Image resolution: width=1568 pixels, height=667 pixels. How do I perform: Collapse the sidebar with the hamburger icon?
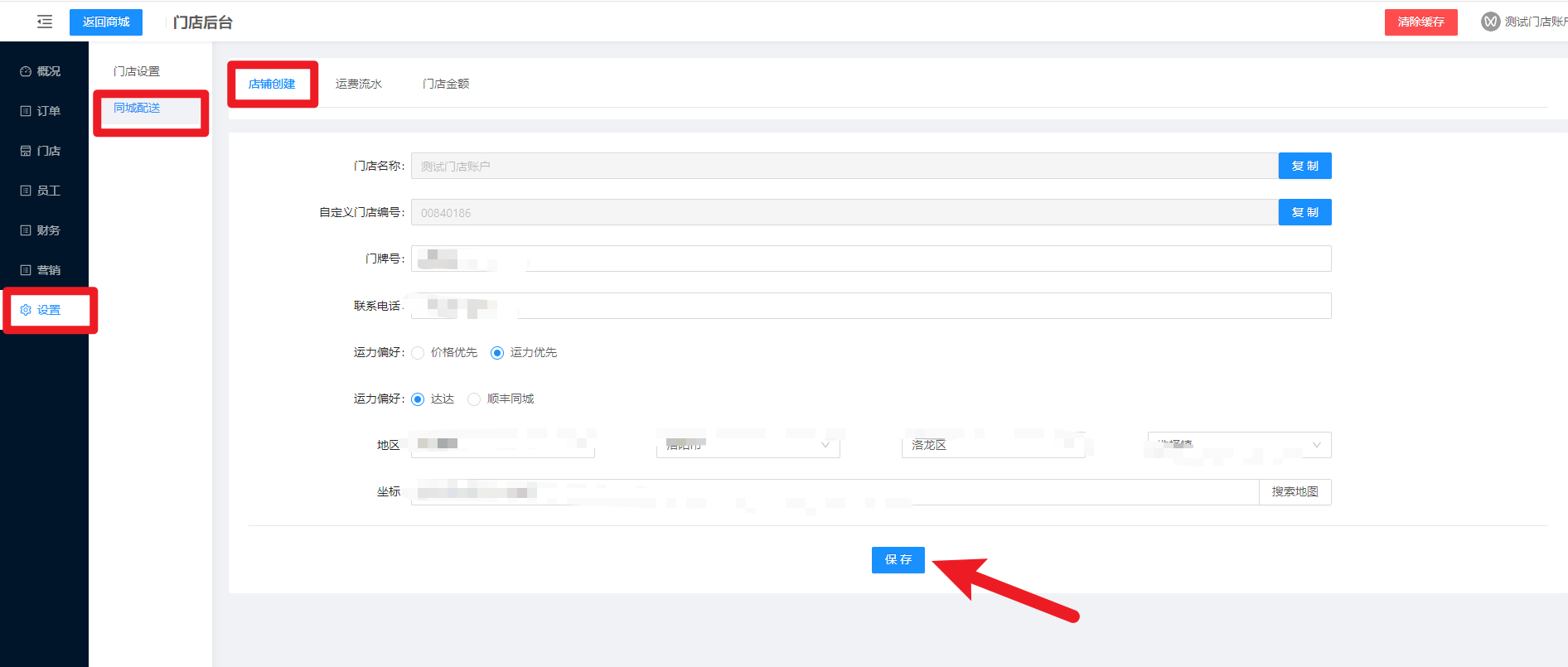coord(45,22)
